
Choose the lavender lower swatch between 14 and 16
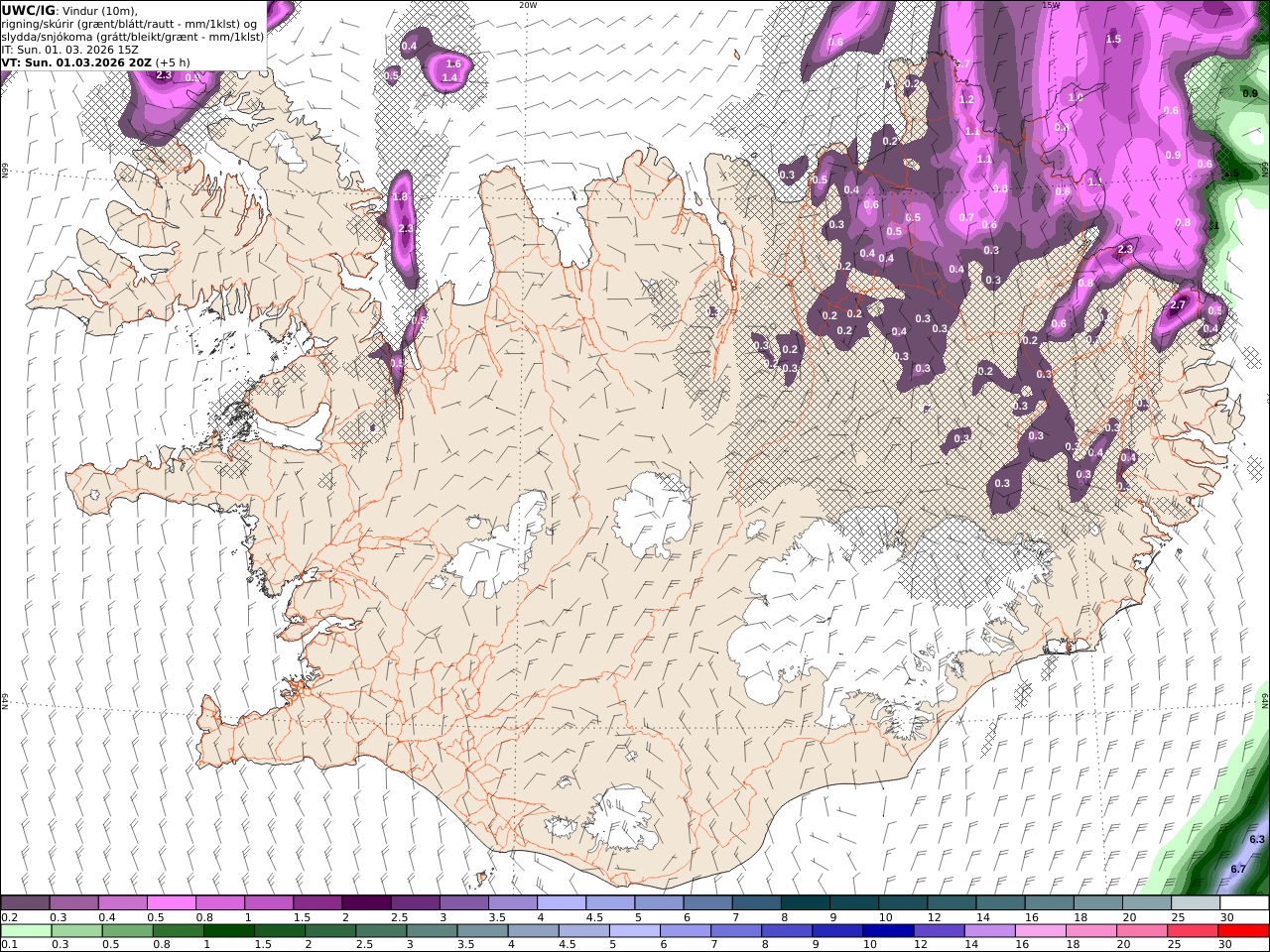988,930
